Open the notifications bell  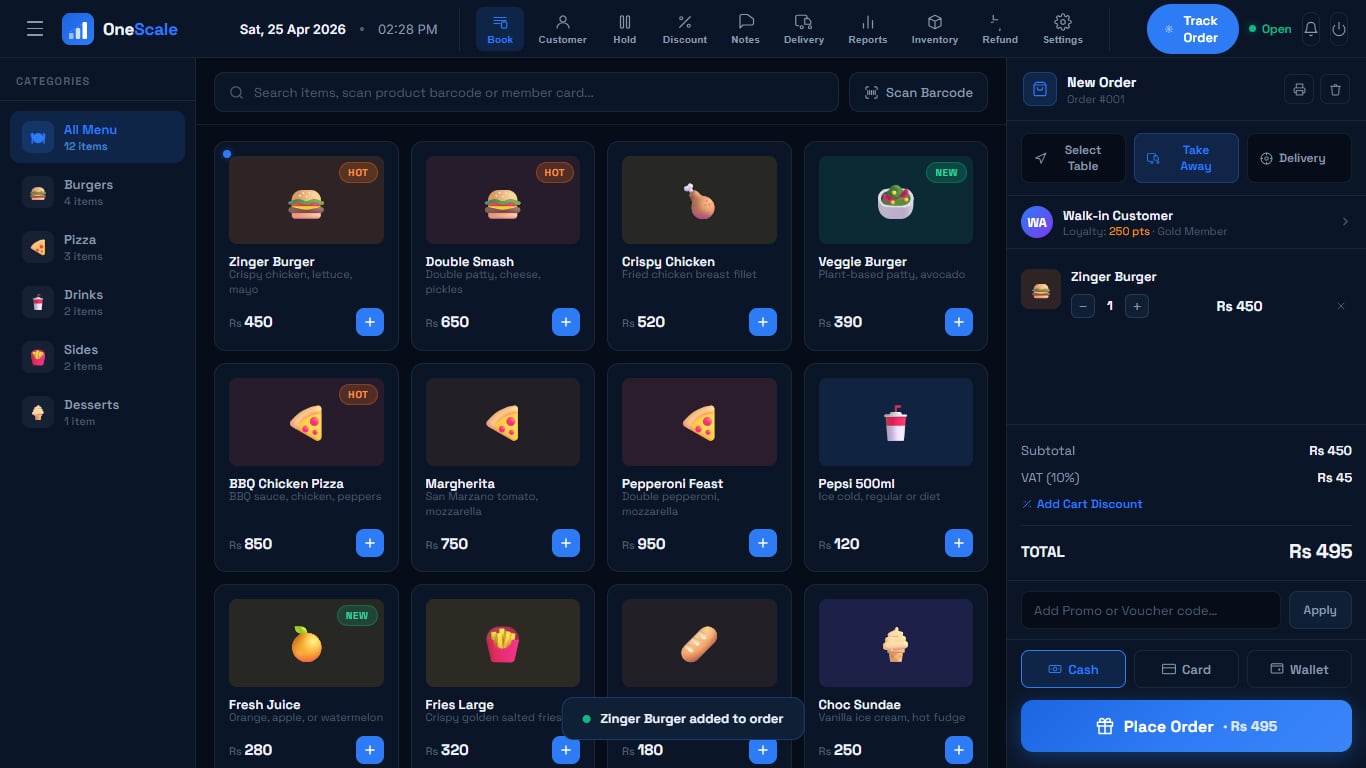coord(1311,29)
